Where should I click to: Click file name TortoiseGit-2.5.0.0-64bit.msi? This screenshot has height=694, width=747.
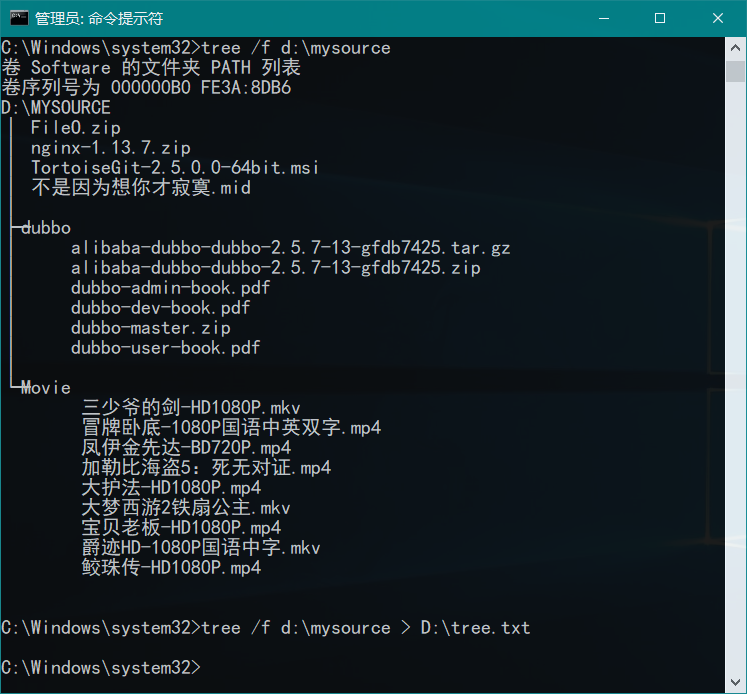pyautogui.click(x=175, y=168)
